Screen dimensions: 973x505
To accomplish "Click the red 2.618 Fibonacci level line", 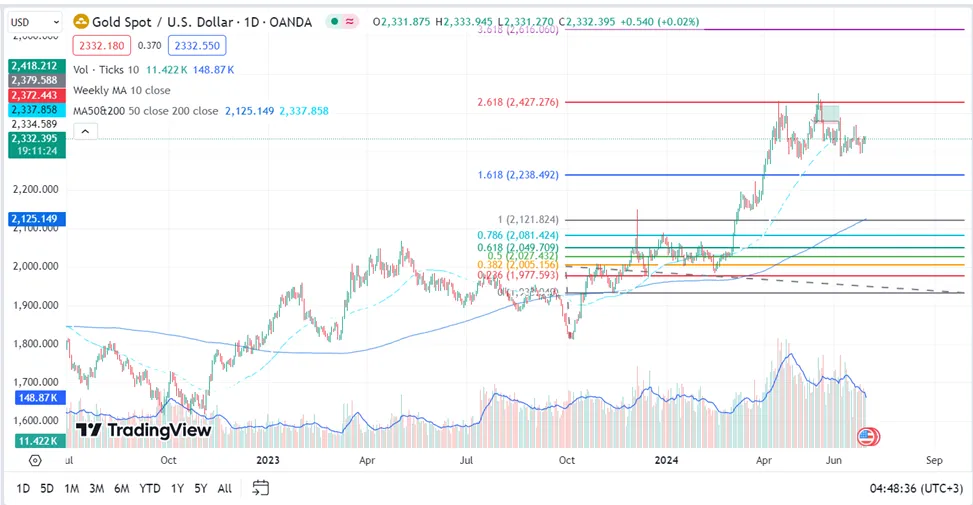I will [x=764, y=102].
